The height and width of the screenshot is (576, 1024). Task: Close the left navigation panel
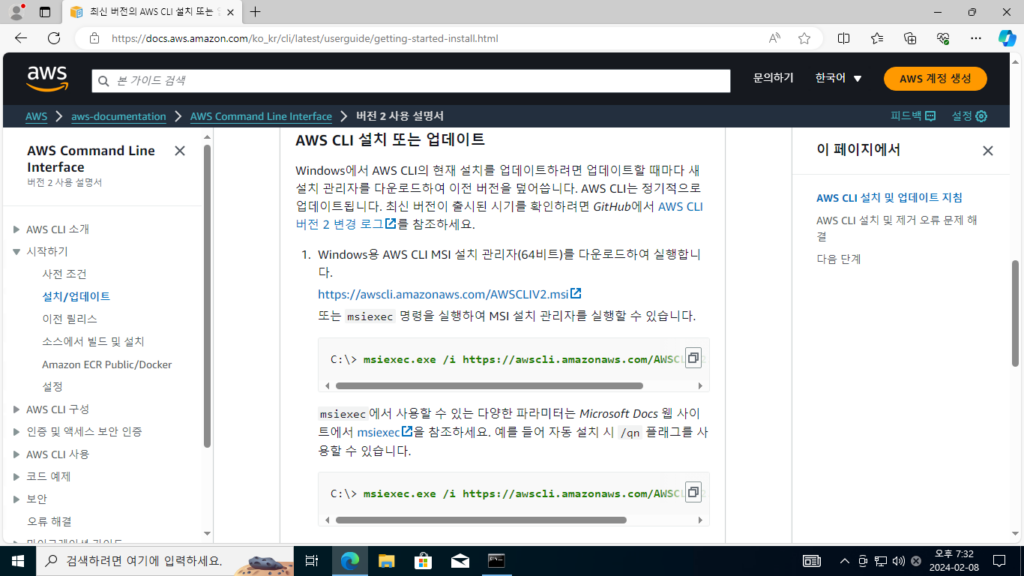pyautogui.click(x=180, y=151)
